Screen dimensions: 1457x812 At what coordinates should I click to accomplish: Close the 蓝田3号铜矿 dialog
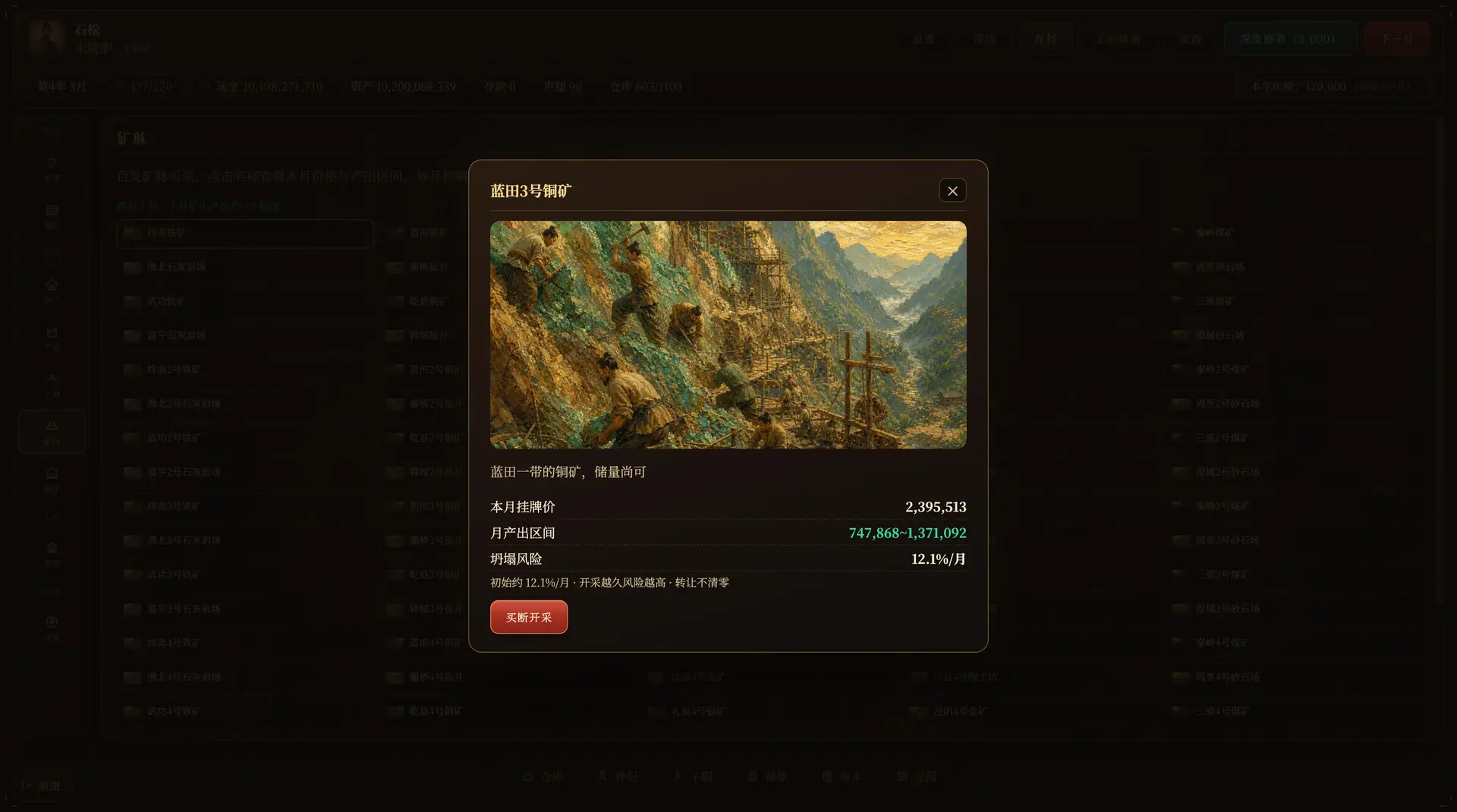pyautogui.click(x=952, y=190)
